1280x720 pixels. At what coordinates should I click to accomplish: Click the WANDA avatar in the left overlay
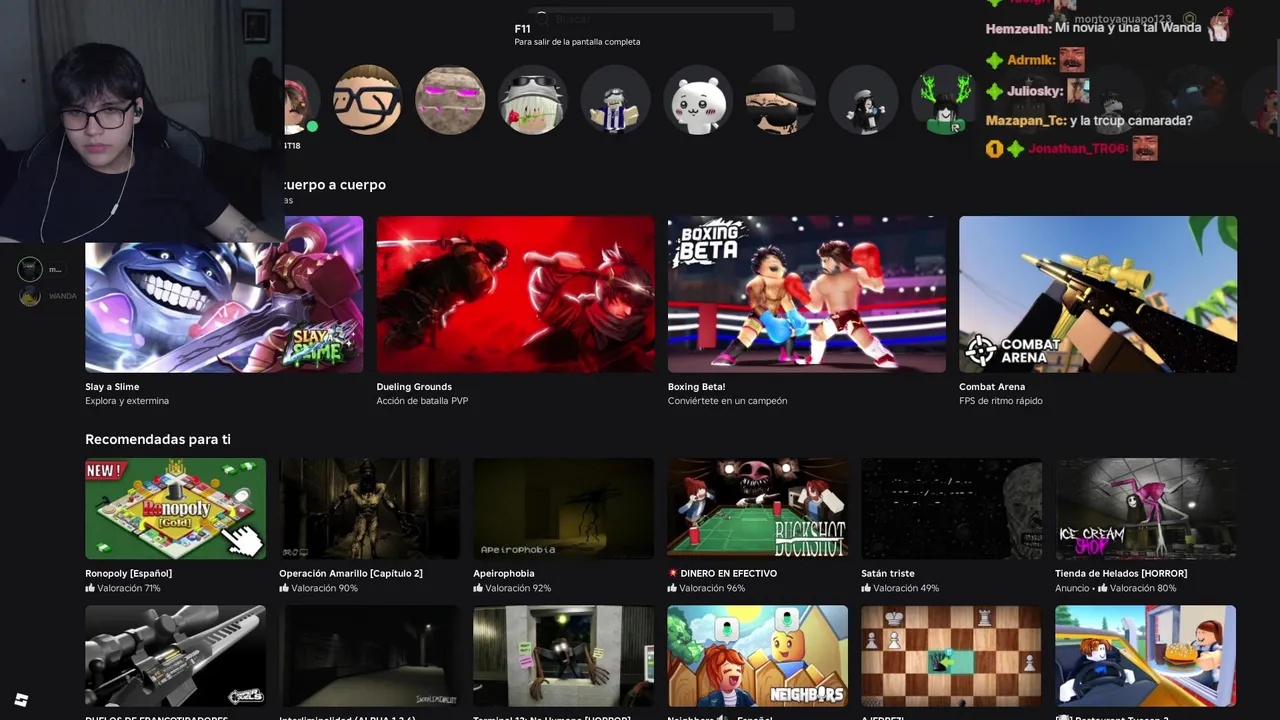click(30, 296)
